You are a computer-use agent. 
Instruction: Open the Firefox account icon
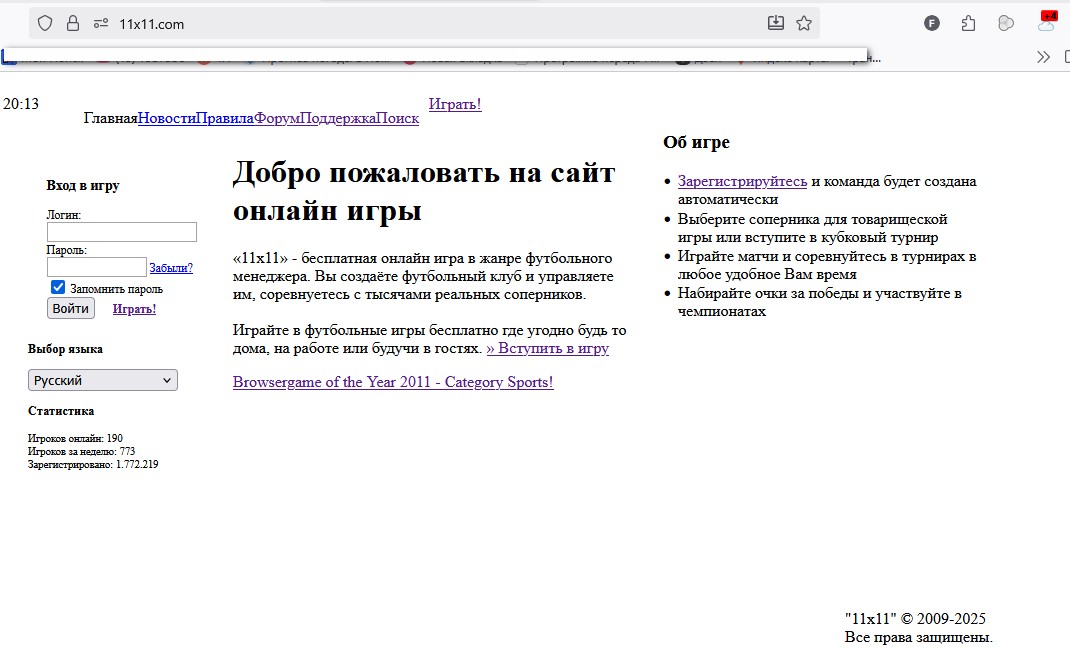(x=932, y=23)
